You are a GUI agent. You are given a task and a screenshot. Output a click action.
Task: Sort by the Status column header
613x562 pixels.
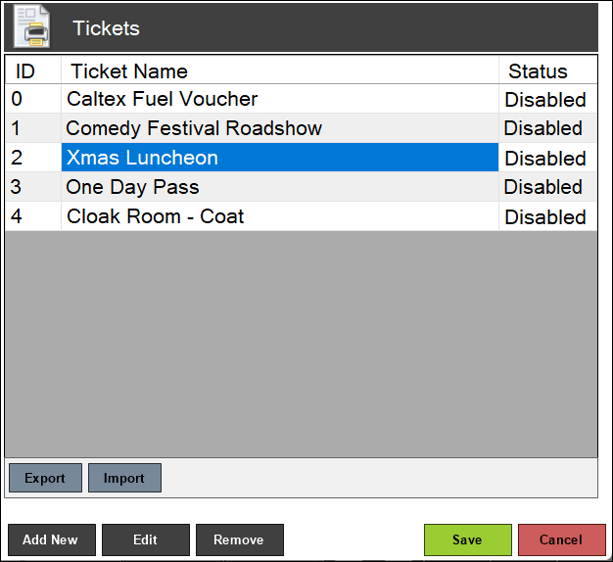coord(548,71)
